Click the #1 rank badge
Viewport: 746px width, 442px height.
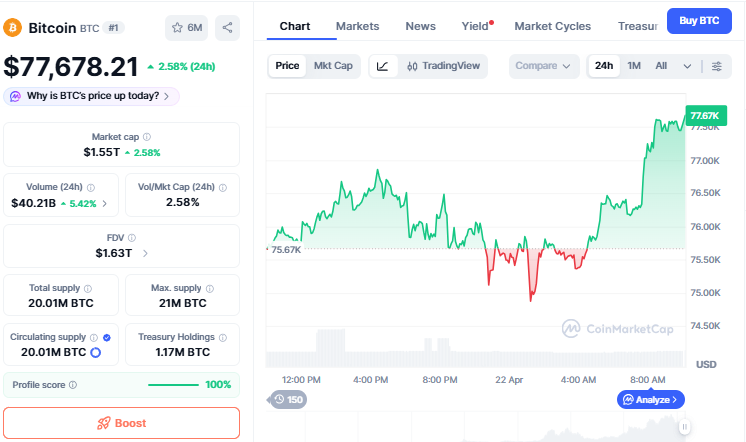(x=113, y=28)
